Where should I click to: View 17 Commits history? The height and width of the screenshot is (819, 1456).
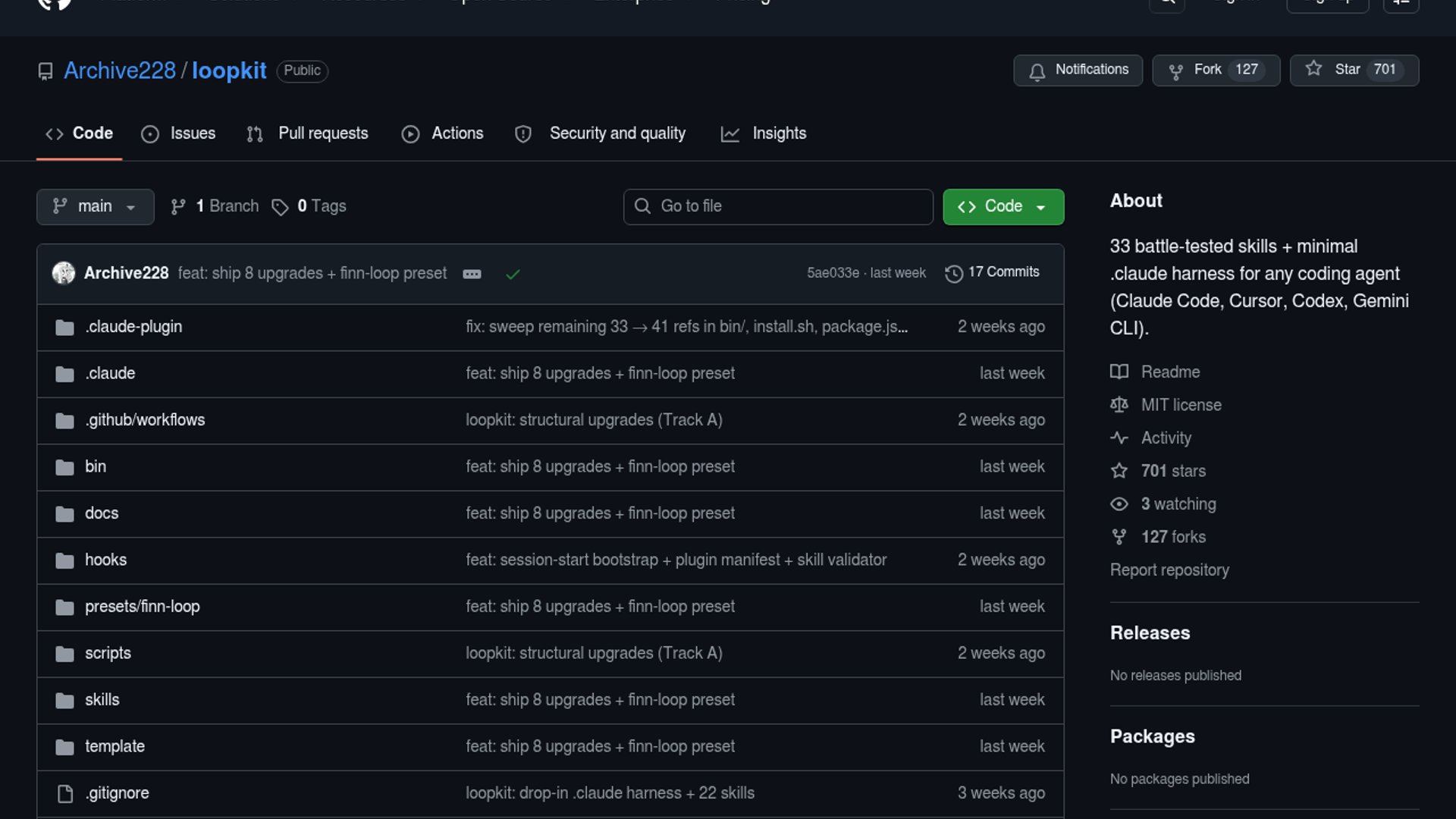[992, 272]
